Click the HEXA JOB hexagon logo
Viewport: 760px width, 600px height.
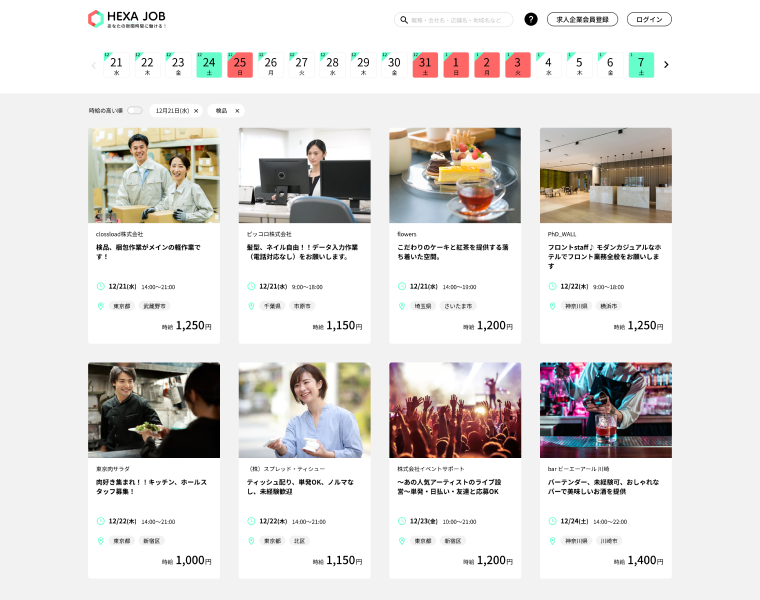point(96,19)
